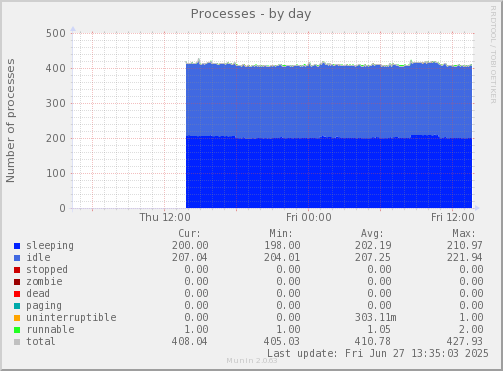Click total maximum value 427.93

[465, 341]
